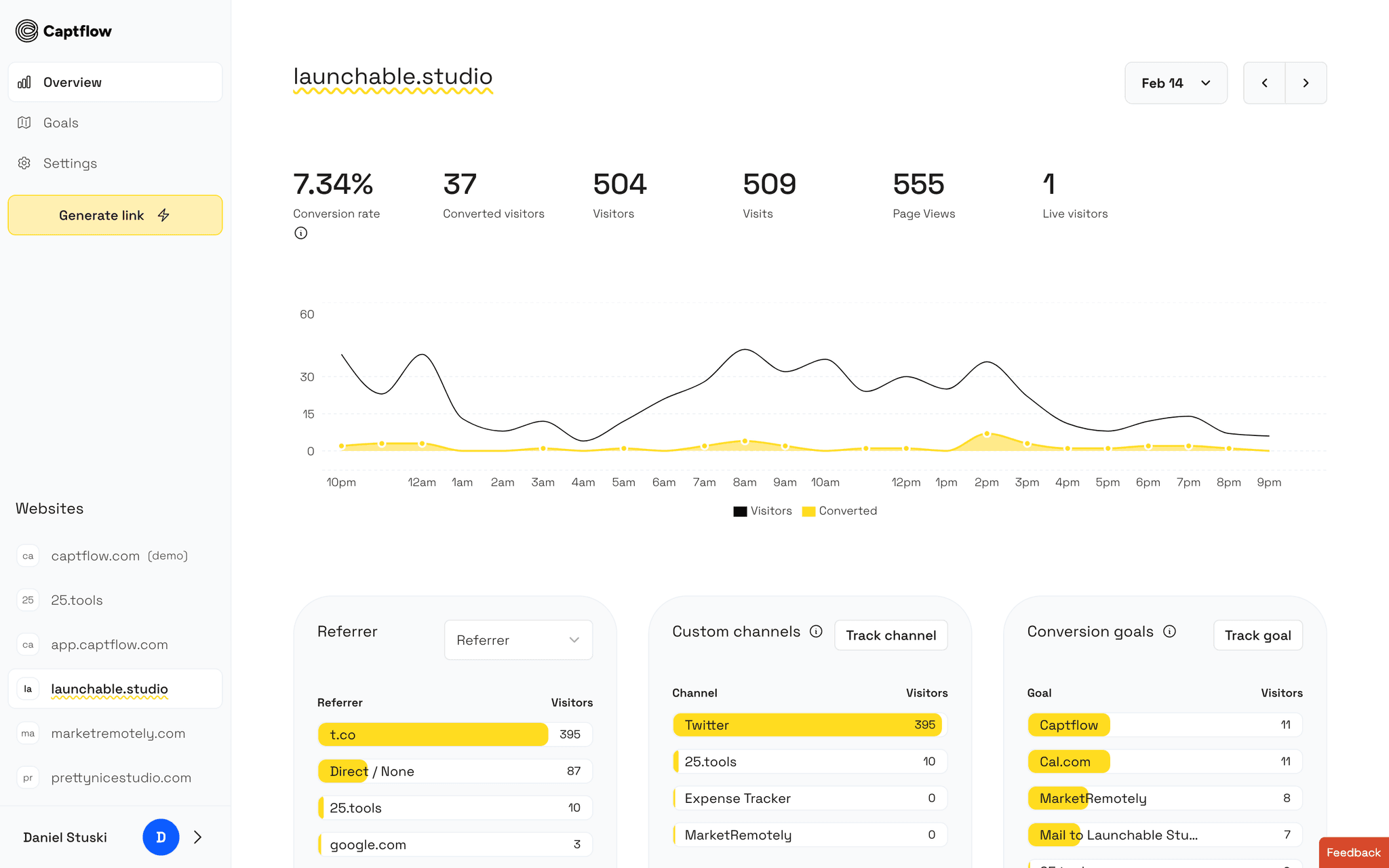Image resolution: width=1389 pixels, height=868 pixels.
Task: Click the Overview bar chart icon
Action: (24, 82)
